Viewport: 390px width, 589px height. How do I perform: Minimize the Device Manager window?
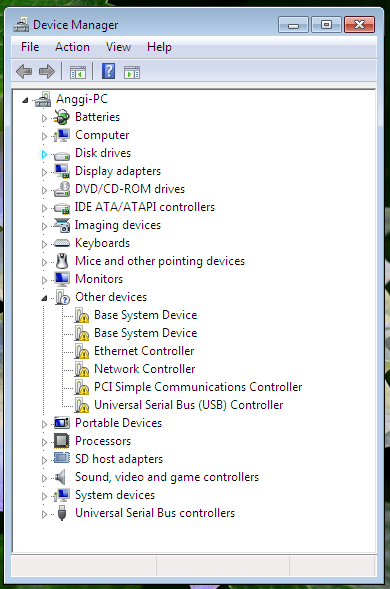293,25
